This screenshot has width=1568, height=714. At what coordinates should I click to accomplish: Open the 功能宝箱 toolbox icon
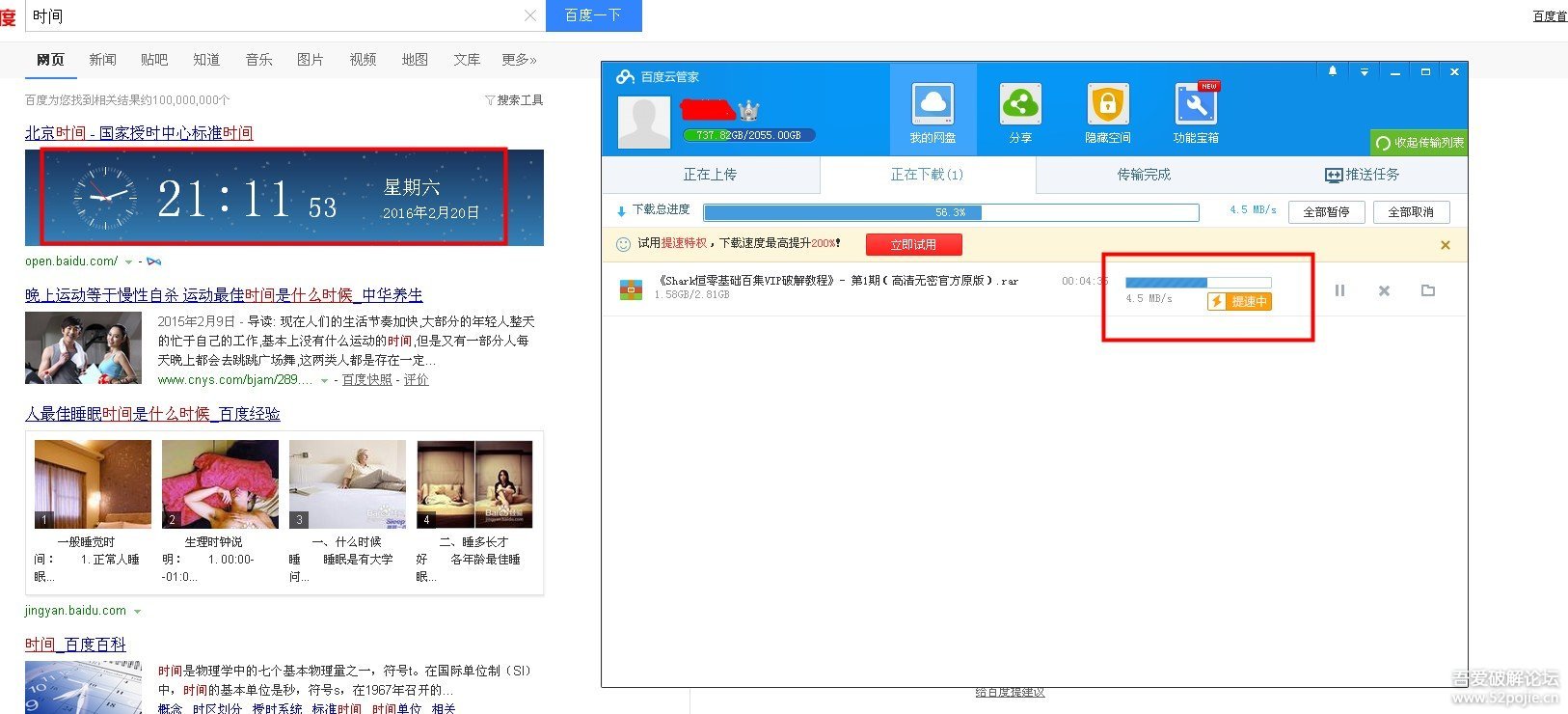pyautogui.click(x=1196, y=112)
